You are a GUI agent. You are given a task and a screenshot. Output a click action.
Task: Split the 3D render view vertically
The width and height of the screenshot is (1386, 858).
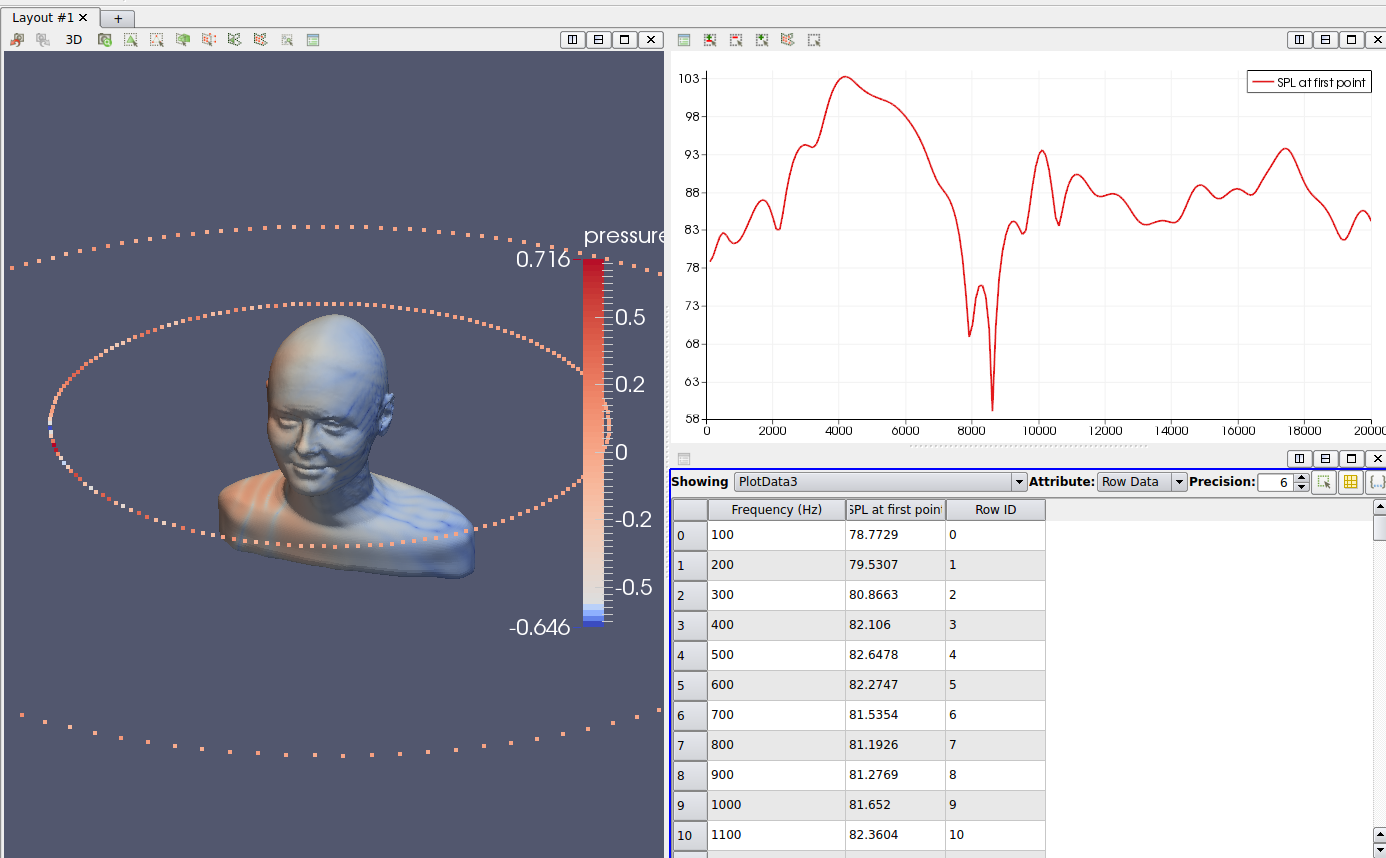[598, 40]
